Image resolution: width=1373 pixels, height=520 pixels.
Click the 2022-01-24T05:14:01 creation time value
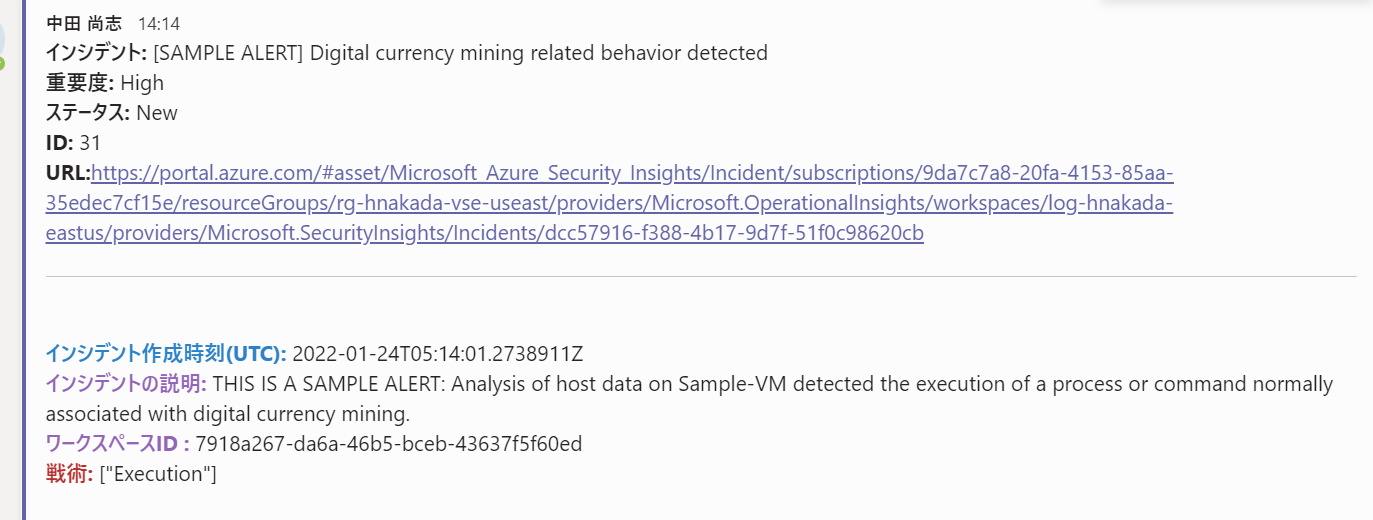(x=438, y=353)
